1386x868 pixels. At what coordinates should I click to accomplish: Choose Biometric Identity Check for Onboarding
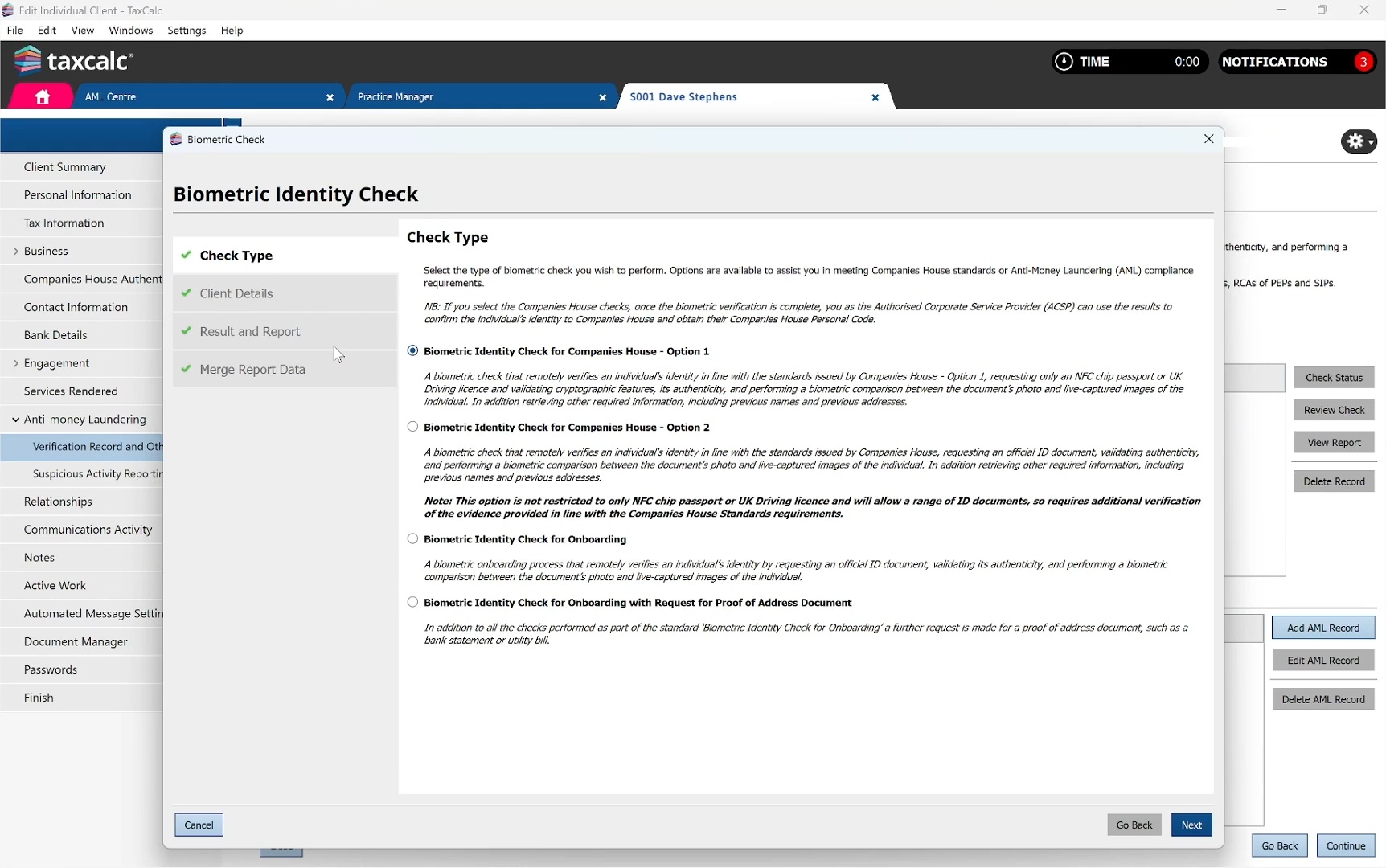(x=413, y=539)
